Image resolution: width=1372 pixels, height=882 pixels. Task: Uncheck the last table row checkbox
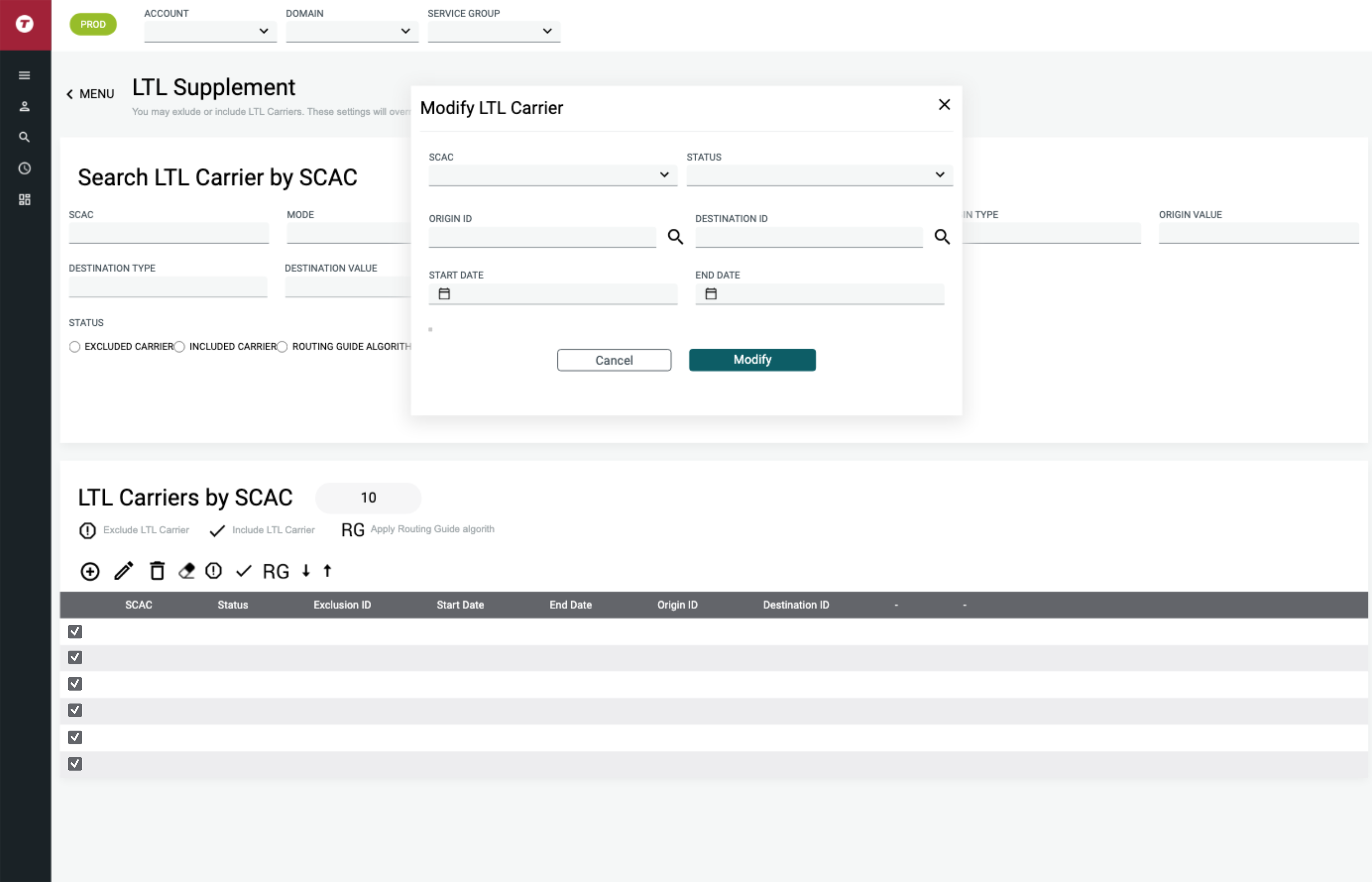75,763
